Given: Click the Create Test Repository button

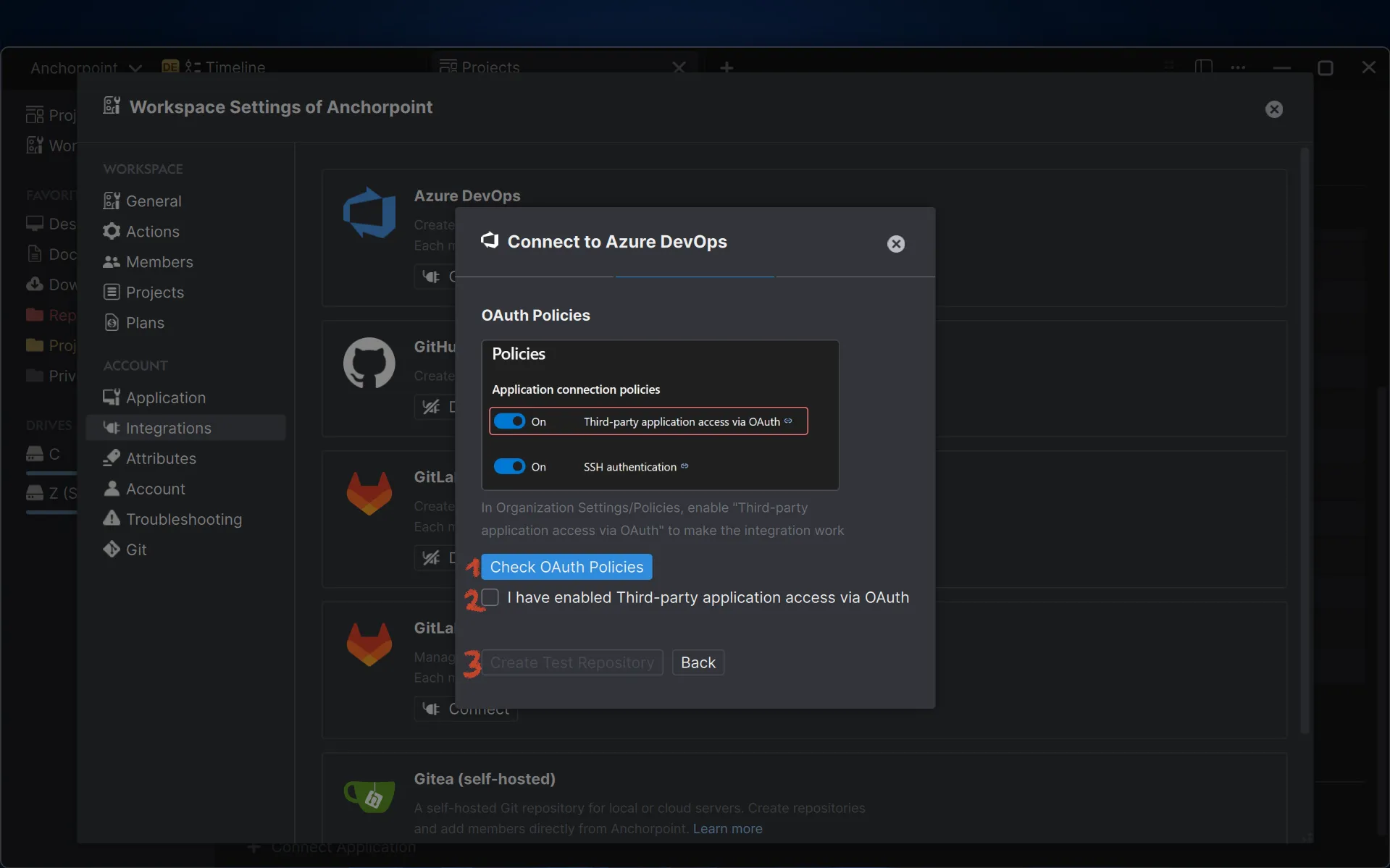Looking at the screenshot, I should (572, 662).
